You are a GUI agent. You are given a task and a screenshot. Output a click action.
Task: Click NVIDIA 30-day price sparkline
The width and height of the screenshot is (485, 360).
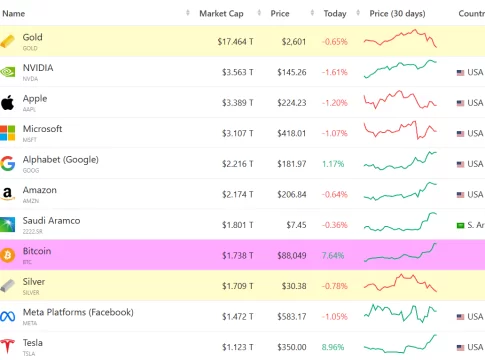tap(400, 69)
